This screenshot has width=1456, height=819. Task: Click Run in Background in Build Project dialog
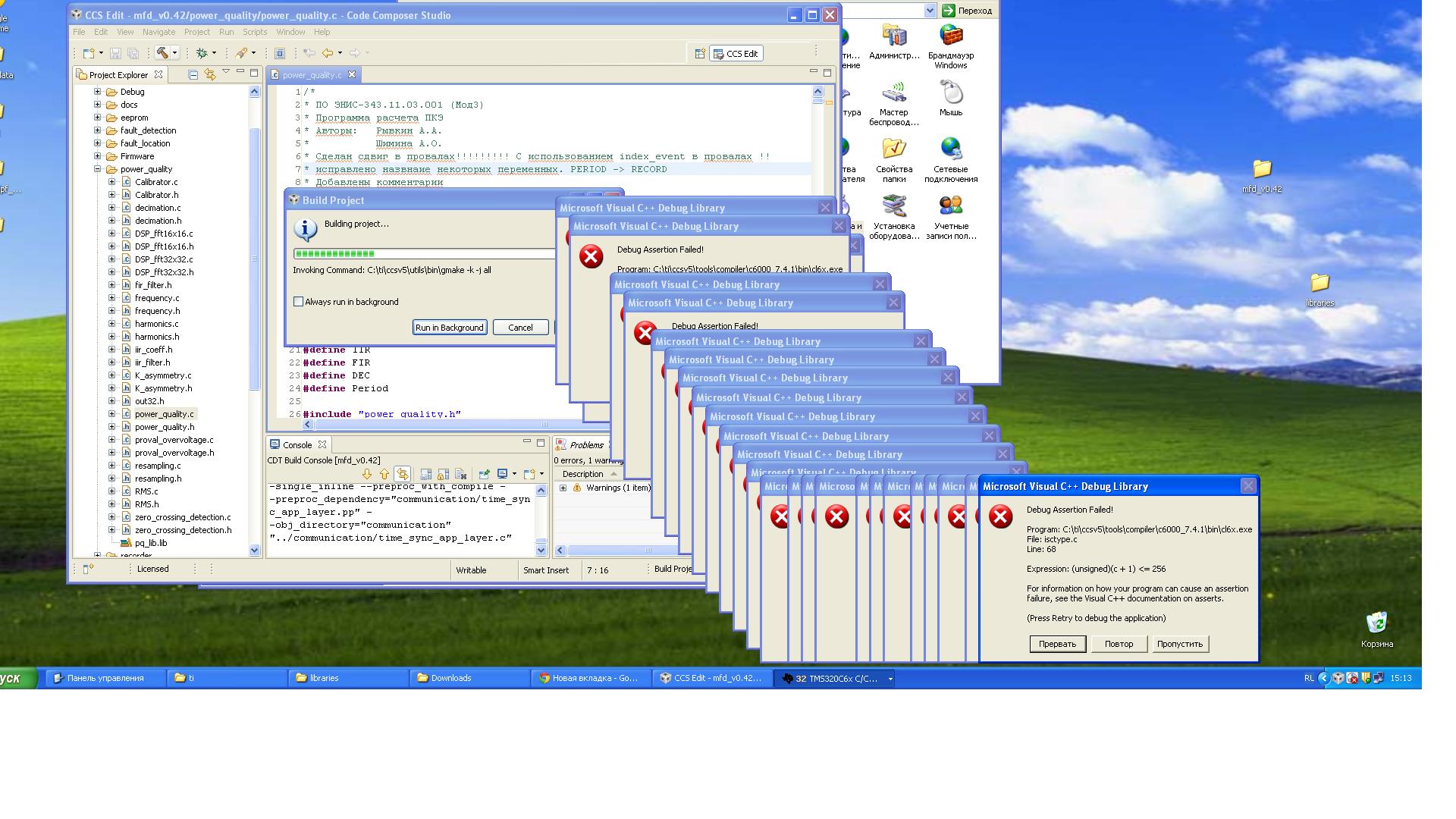click(x=449, y=327)
